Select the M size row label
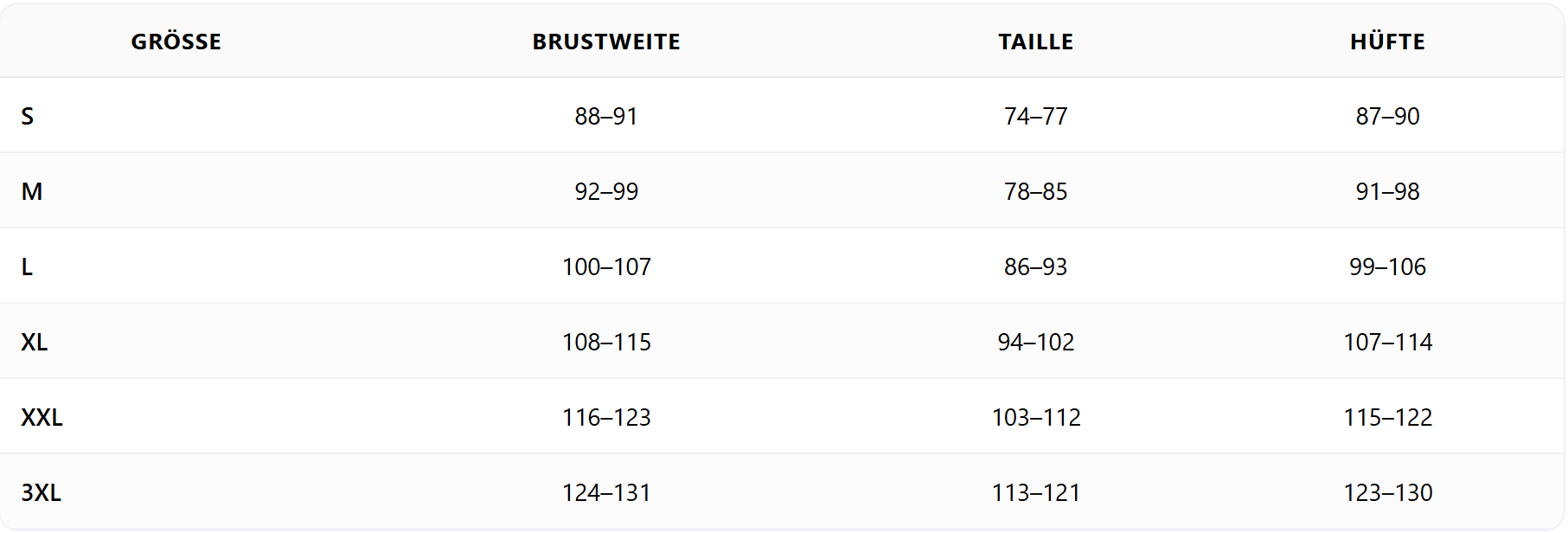Viewport: 1568px width, 533px height. tap(32, 191)
